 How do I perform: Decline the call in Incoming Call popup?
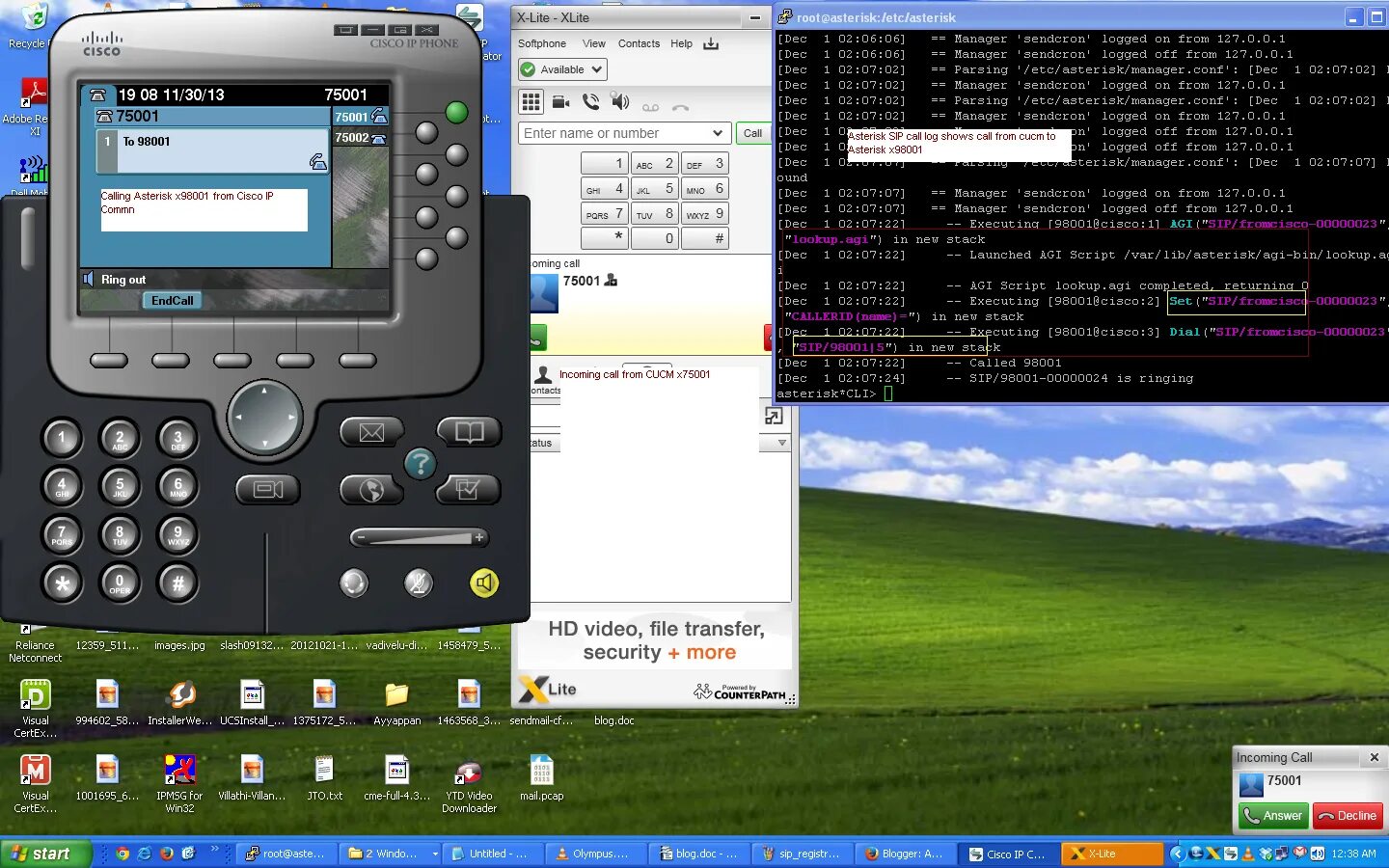[1348, 816]
